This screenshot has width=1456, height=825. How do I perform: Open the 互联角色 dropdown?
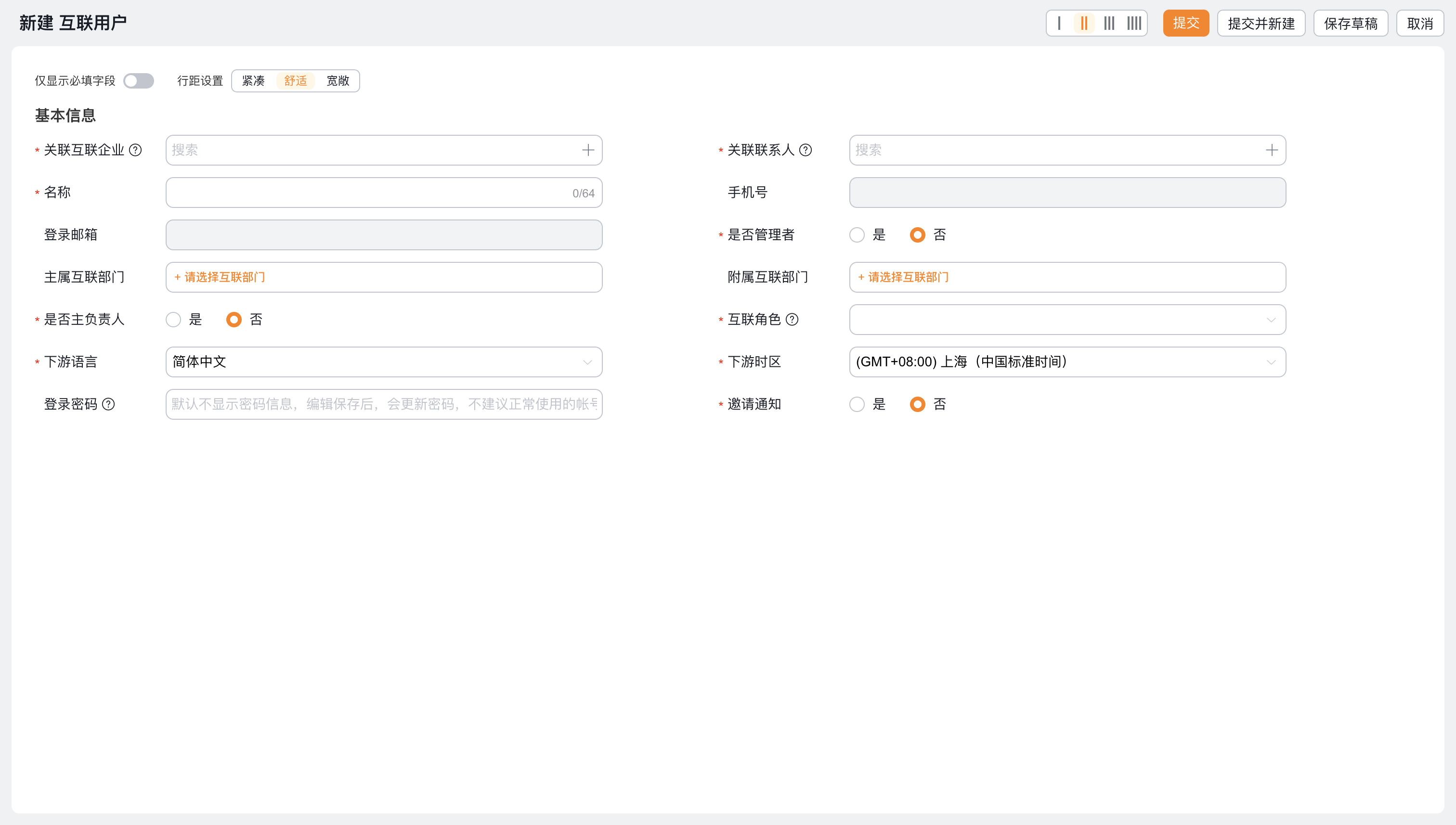coord(1067,320)
